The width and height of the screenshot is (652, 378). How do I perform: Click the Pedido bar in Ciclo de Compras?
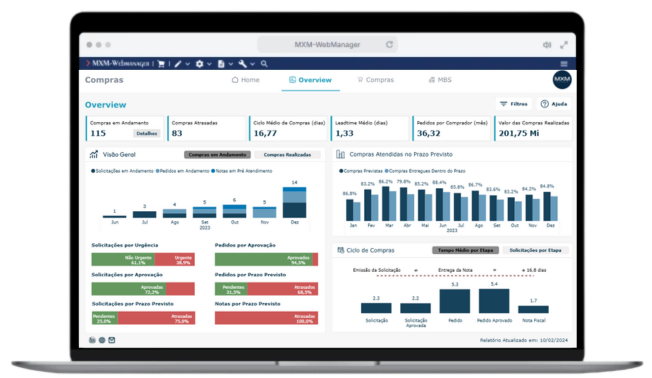click(x=454, y=301)
